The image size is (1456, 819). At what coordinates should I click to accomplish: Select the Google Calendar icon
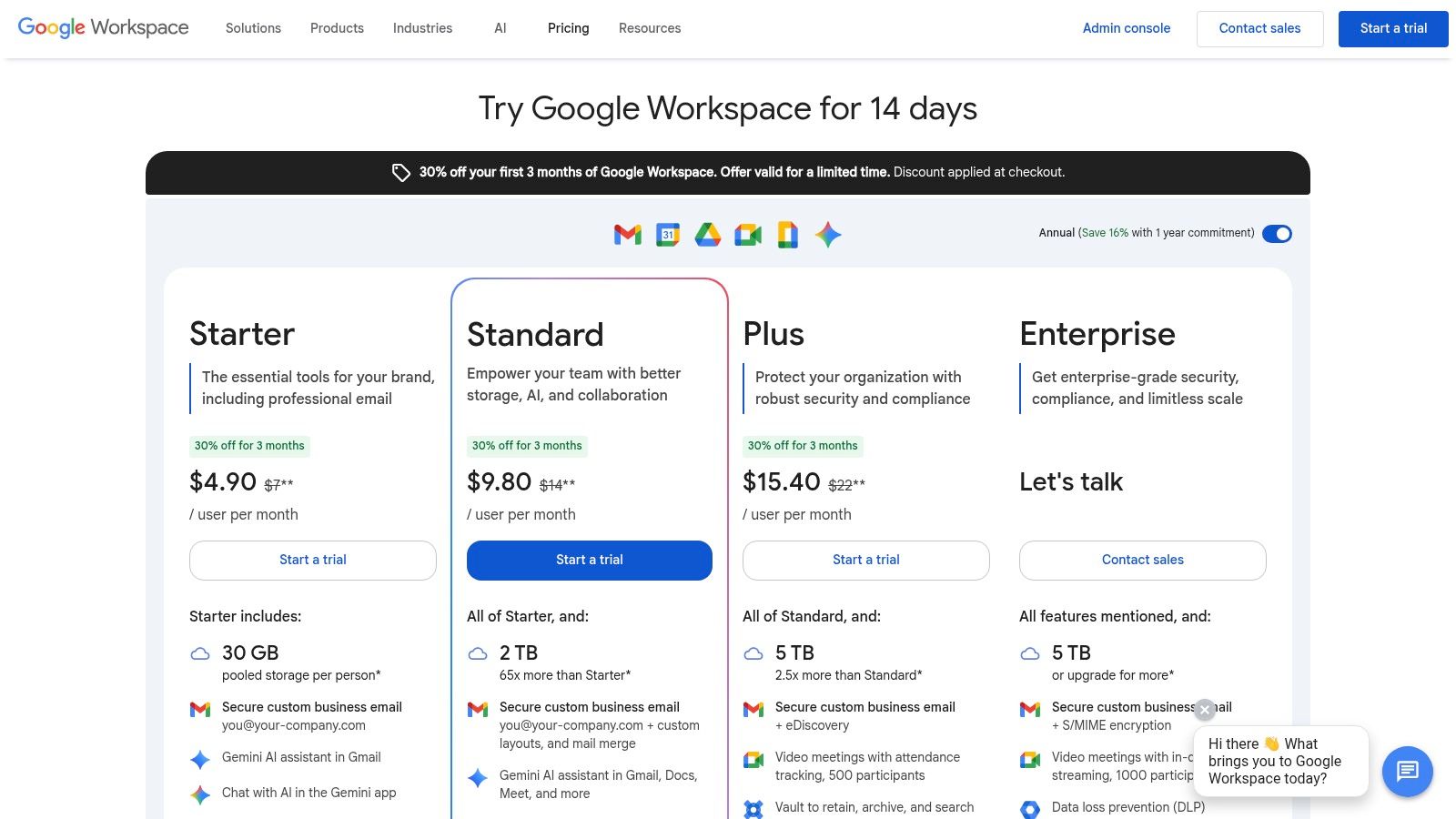(x=667, y=234)
